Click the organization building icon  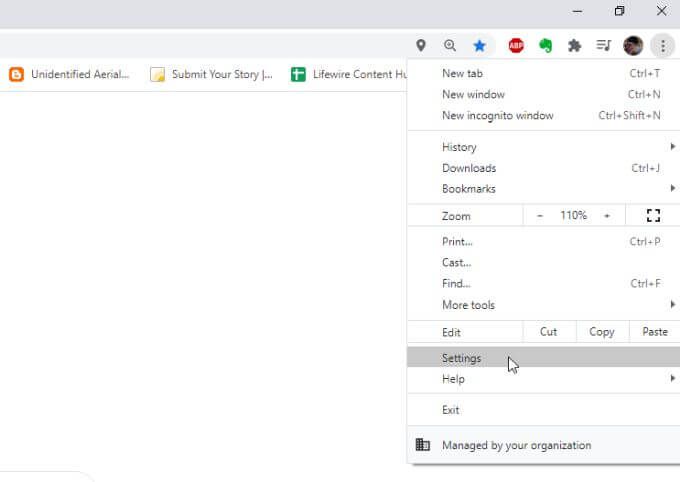coord(422,445)
